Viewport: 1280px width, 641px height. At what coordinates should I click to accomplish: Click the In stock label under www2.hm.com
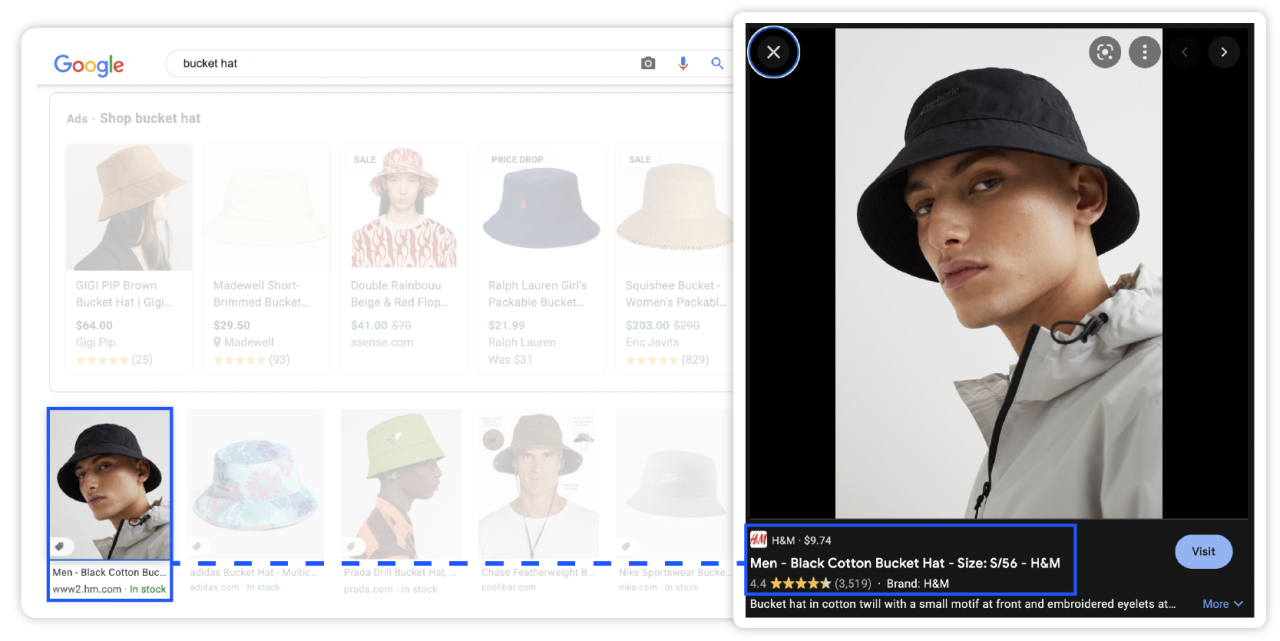click(x=148, y=588)
